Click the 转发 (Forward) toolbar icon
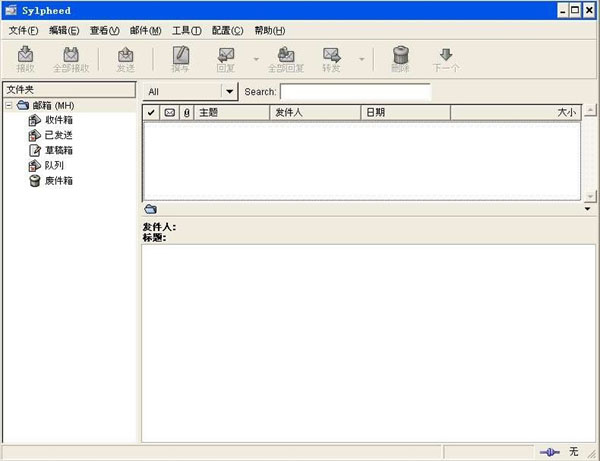The width and height of the screenshot is (600, 461). point(331,59)
